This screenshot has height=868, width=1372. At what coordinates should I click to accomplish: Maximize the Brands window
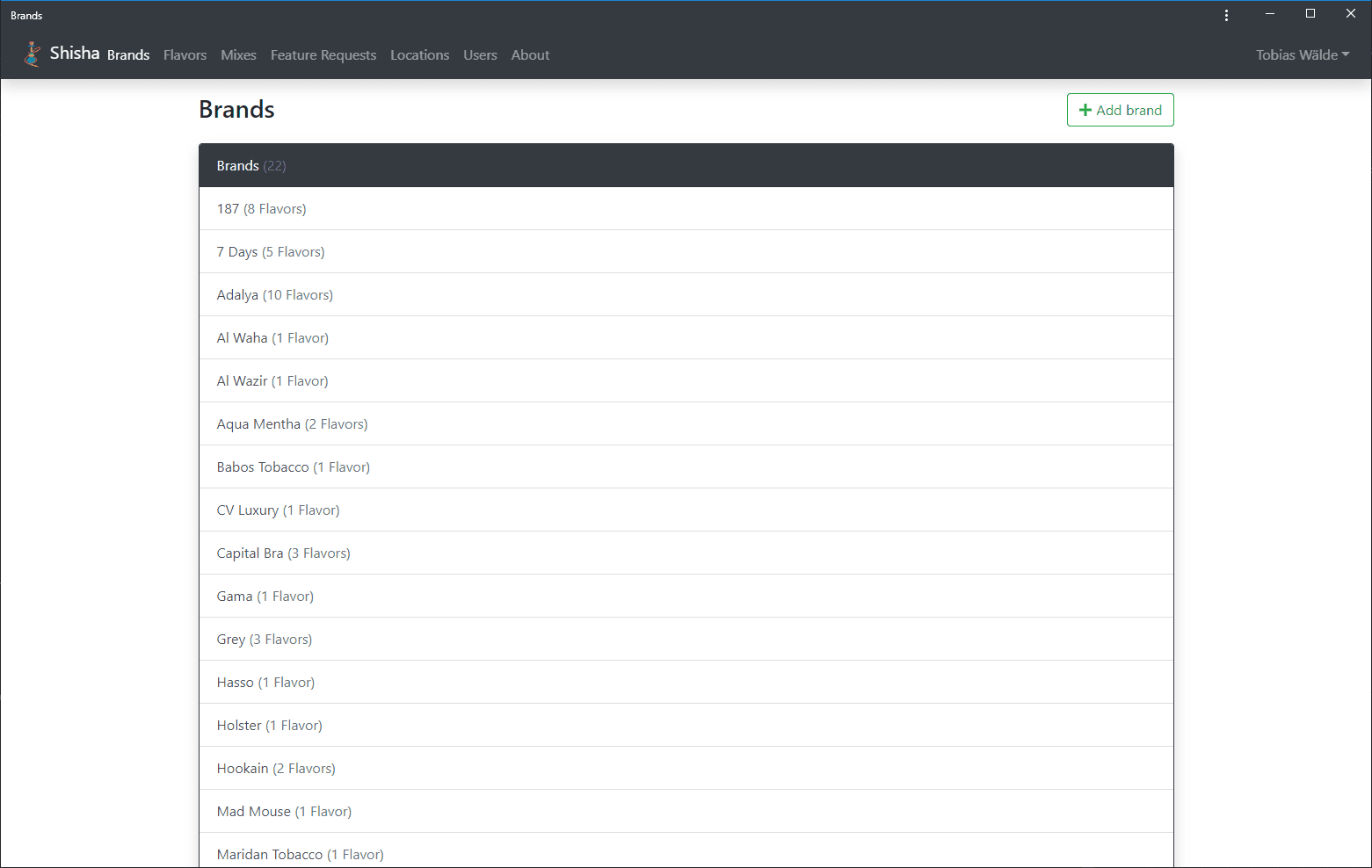(x=1310, y=13)
